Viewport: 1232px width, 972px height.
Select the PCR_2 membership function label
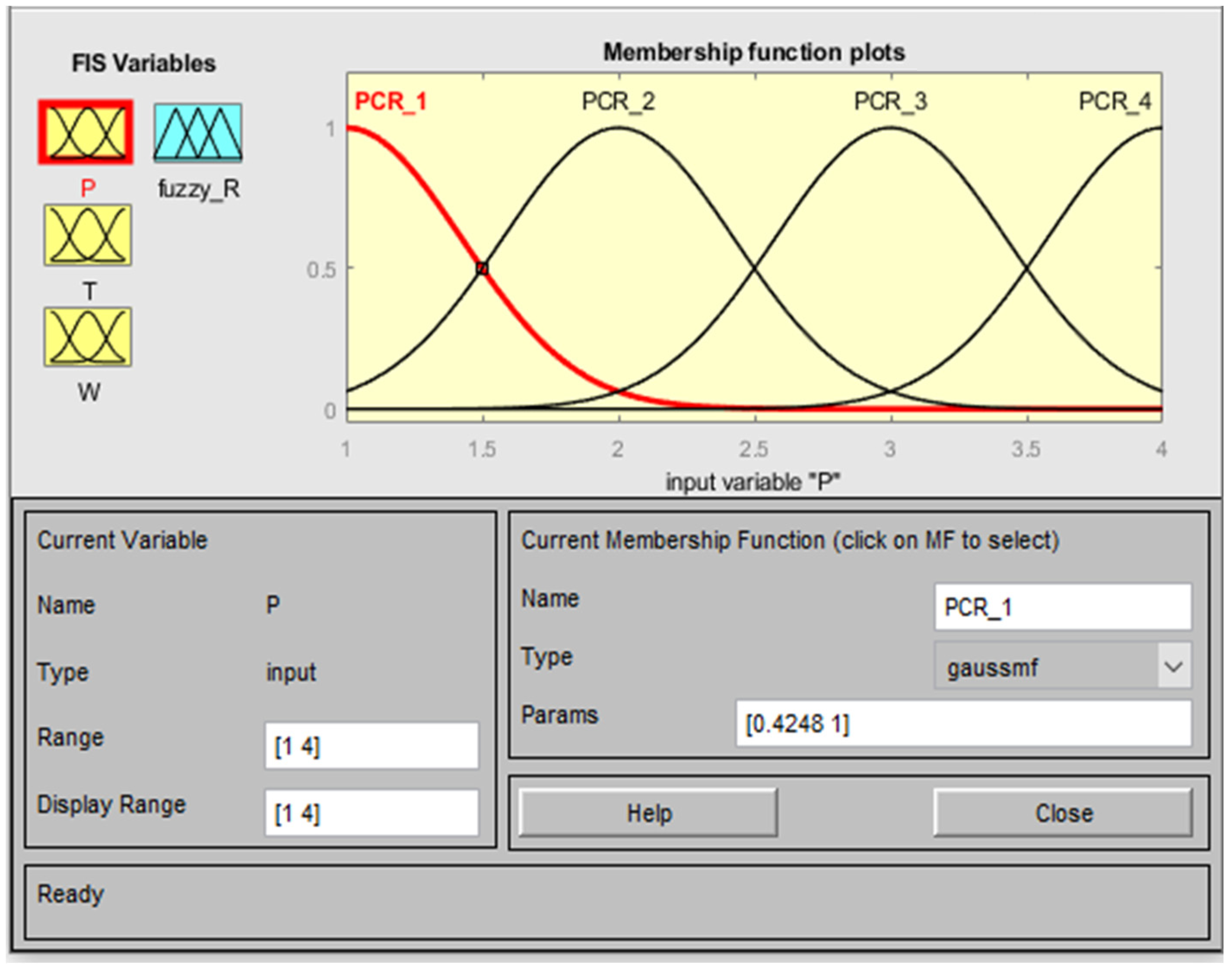click(x=618, y=102)
